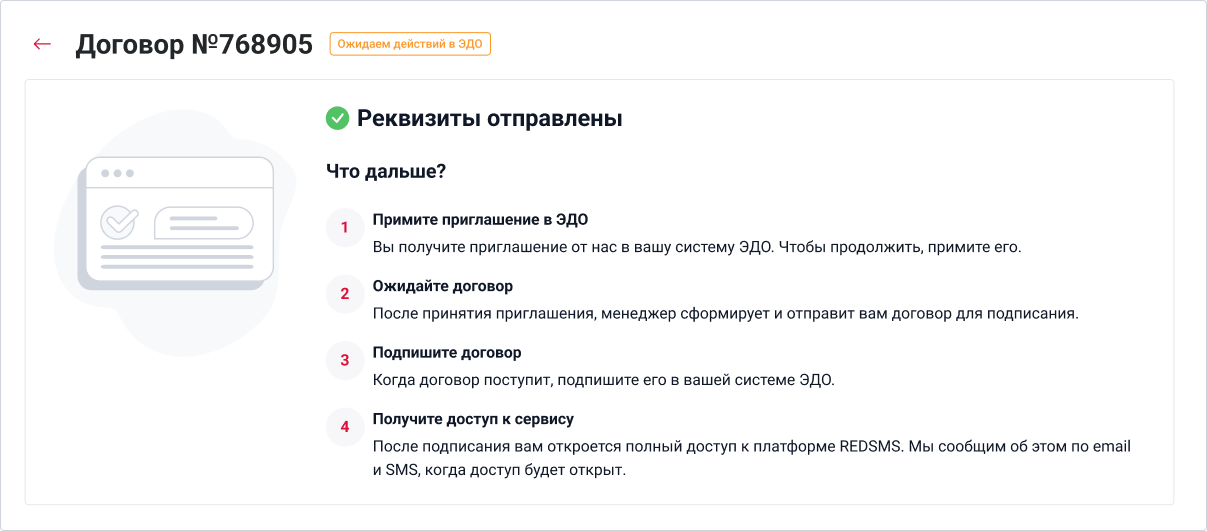Viewport: 1207px width, 531px height.
Task: Click the 'Что дальше?' subheading
Action: coord(386,171)
